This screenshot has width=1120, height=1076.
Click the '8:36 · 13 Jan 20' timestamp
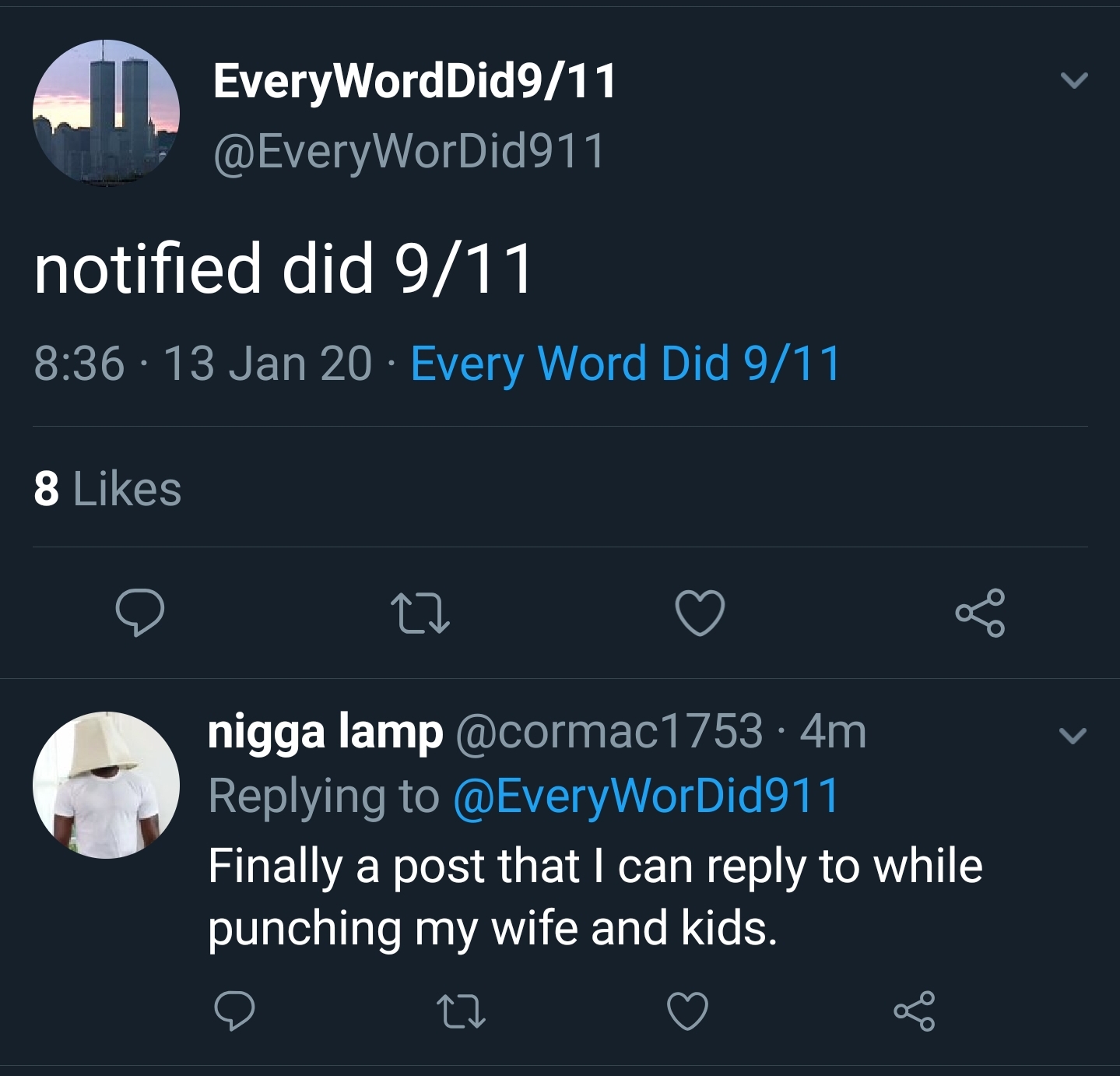[x=202, y=366]
